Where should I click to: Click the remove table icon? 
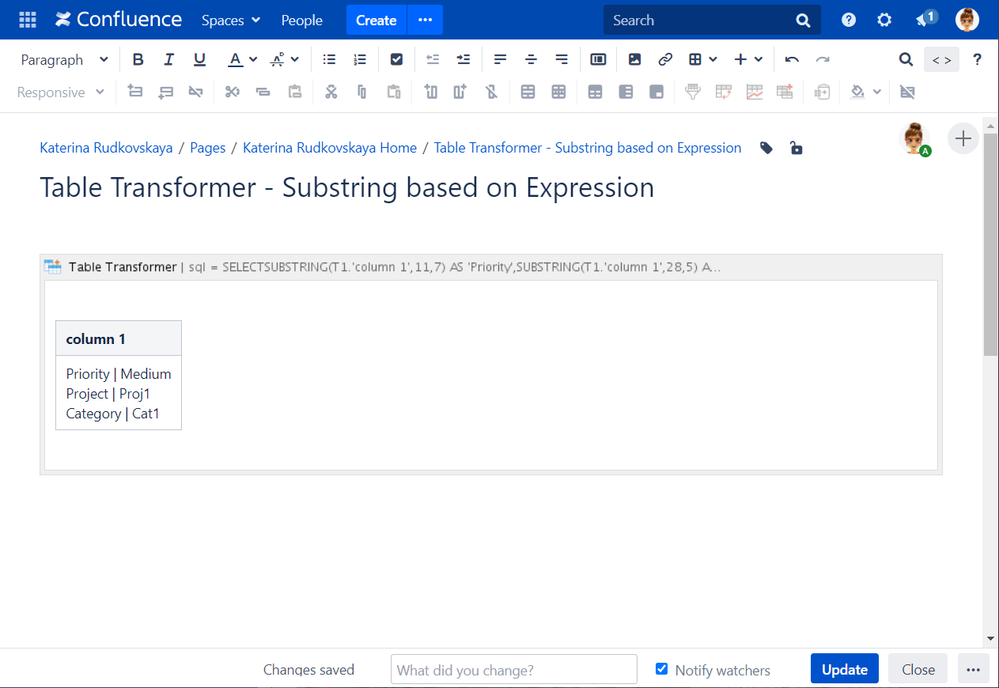(907, 92)
